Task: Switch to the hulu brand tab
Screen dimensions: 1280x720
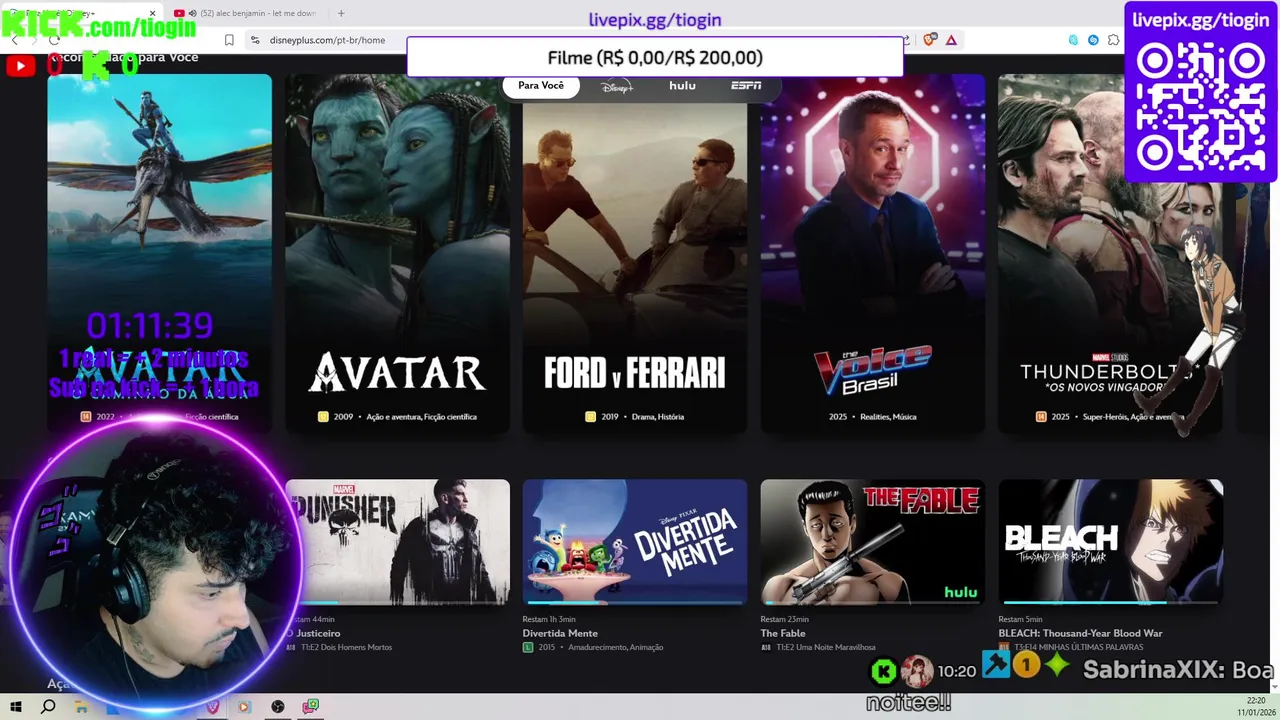Action: tap(682, 86)
